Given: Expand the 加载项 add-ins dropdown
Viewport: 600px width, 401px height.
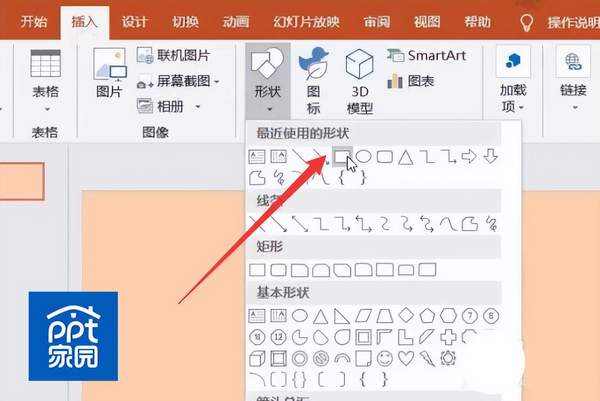Looking at the screenshot, I should [514, 98].
